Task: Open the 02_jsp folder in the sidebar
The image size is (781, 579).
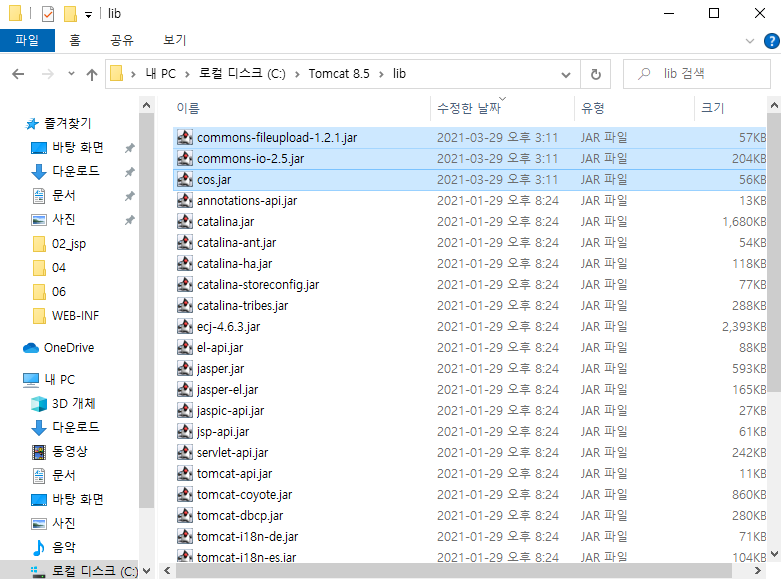Action: pyautogui.click(x=69, y=244)
